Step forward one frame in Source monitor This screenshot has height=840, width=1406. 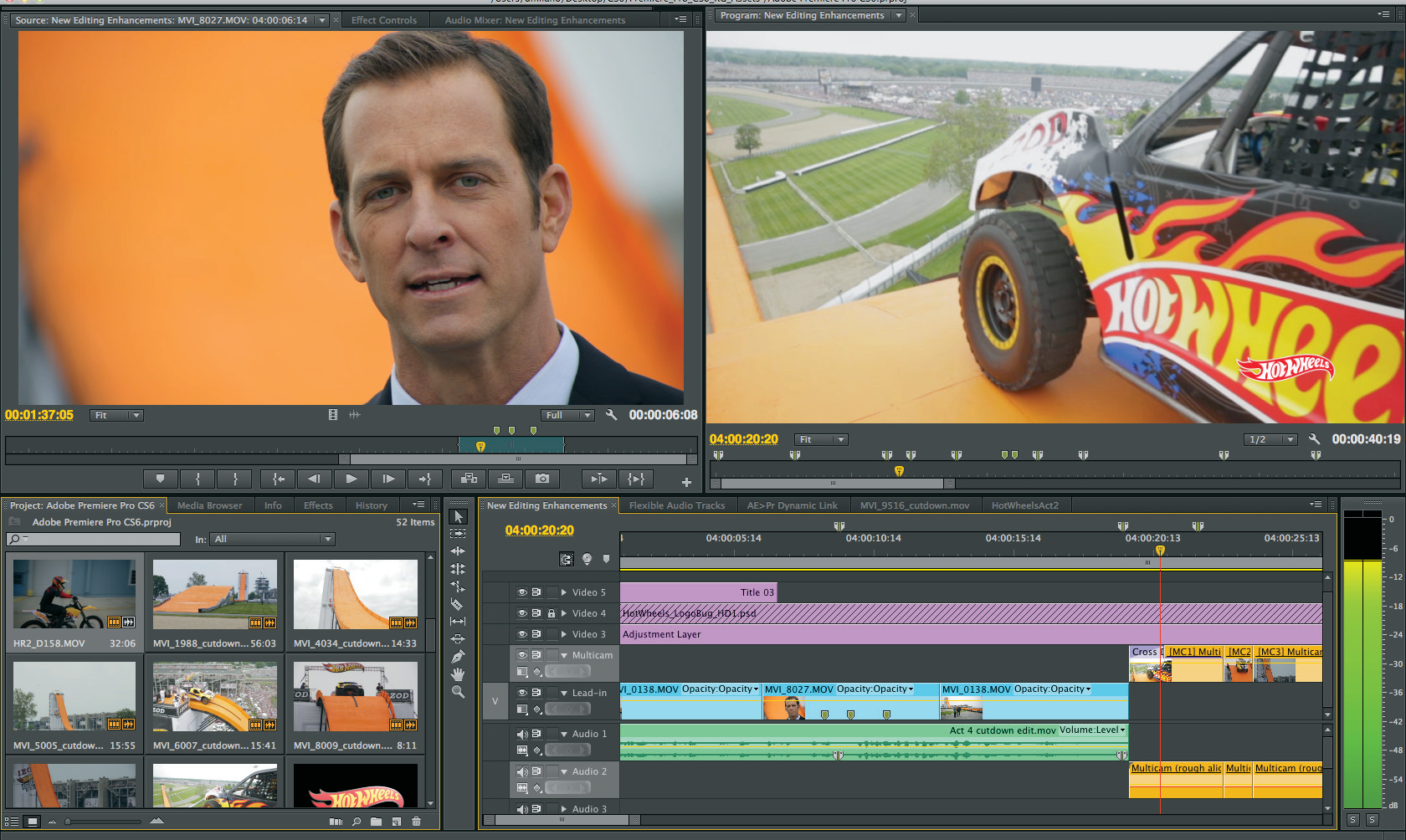(387, 479)
